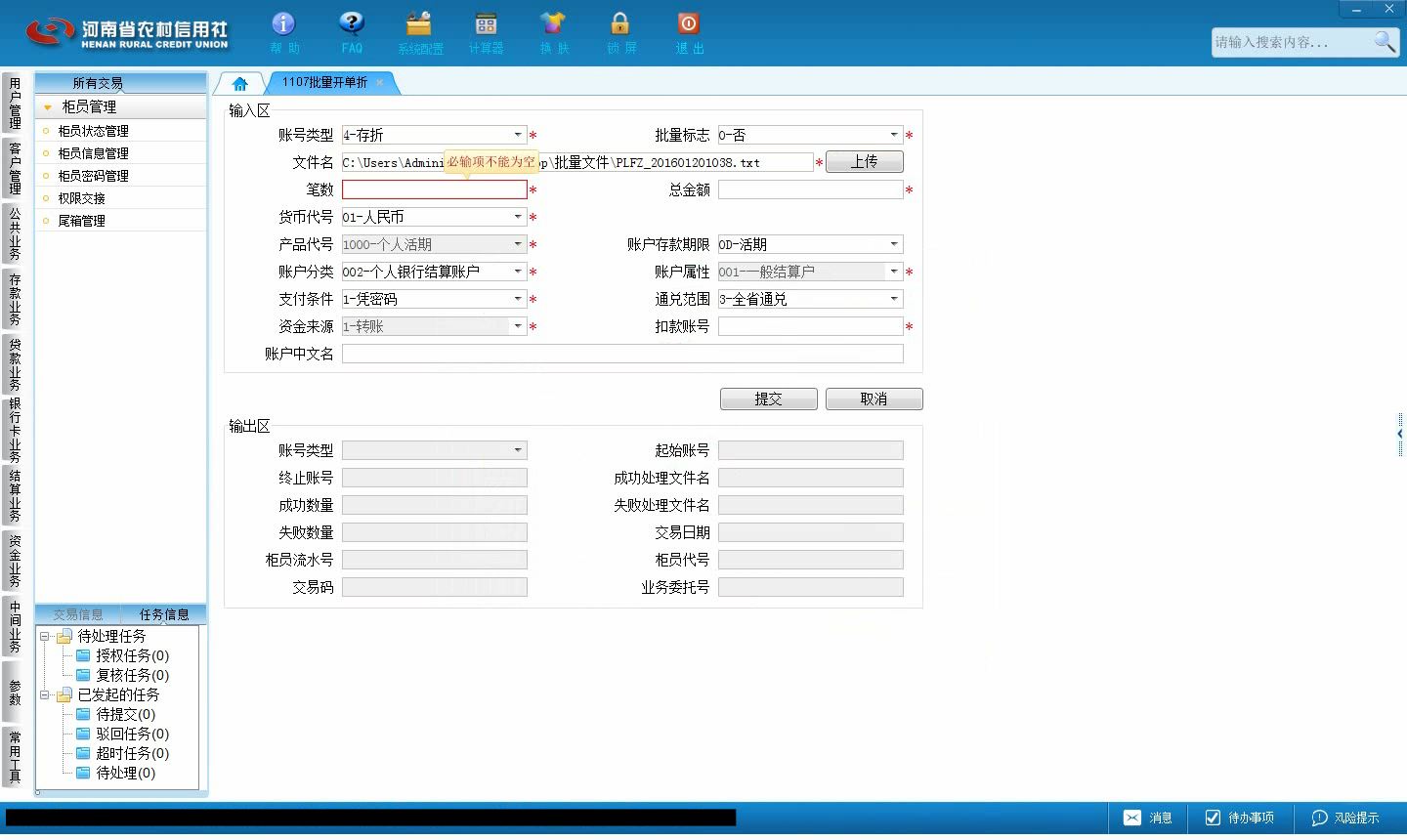The image size is (1407, 840).
Task: Switch to the 任务信息 tab
Action: pos(164,614)
